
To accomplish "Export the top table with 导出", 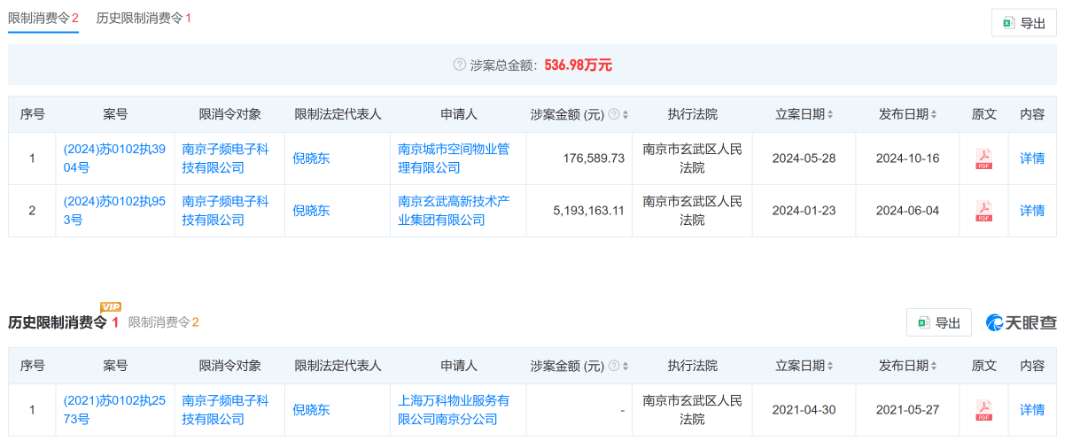I will point(1024,23).
